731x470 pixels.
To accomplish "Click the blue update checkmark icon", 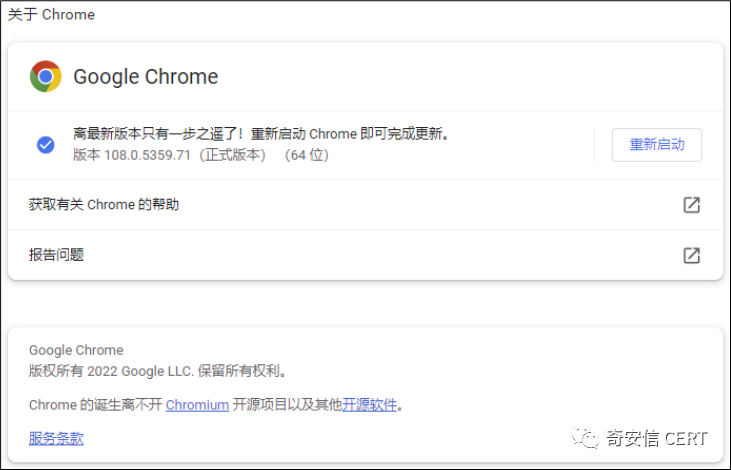I will pos(46,145).
